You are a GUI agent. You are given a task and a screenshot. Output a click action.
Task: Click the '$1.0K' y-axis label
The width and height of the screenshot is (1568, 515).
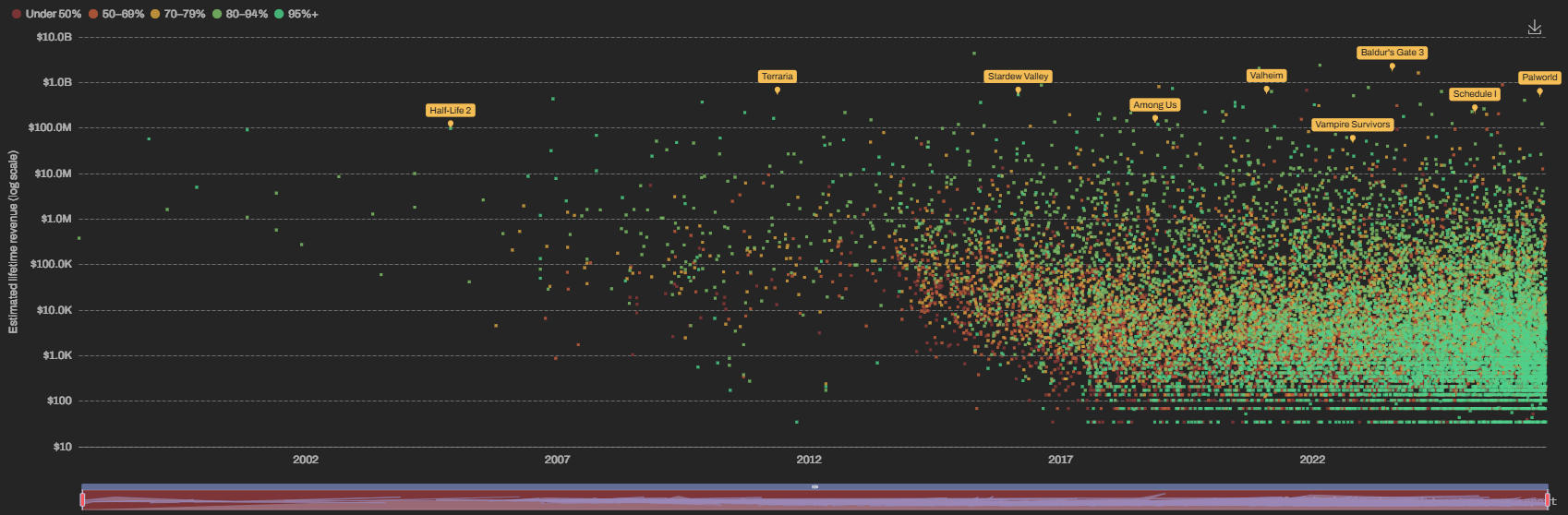click(x=57, y=355)
